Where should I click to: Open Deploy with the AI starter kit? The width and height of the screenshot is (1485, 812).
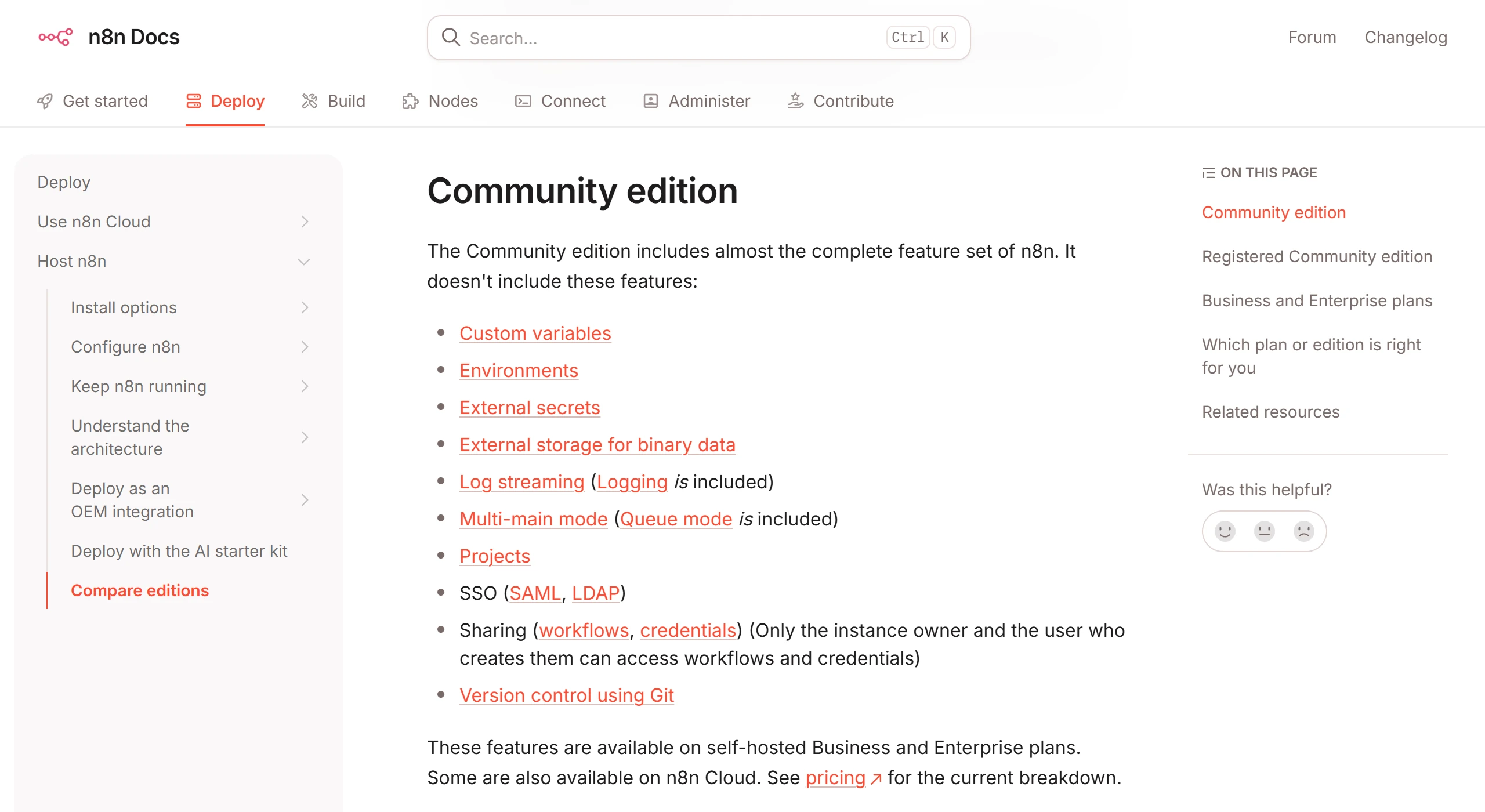coord(179,551)
